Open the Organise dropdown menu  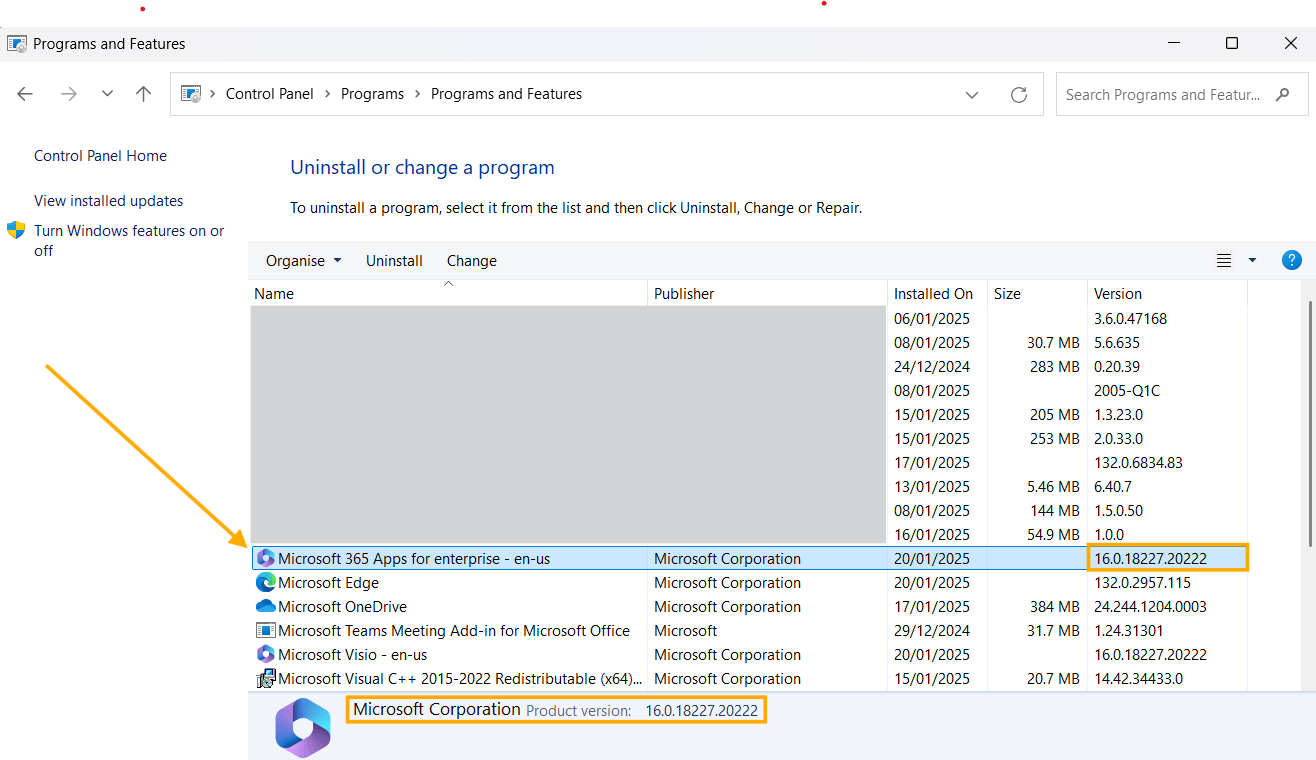pyautogui.click(x=303, y=260)
